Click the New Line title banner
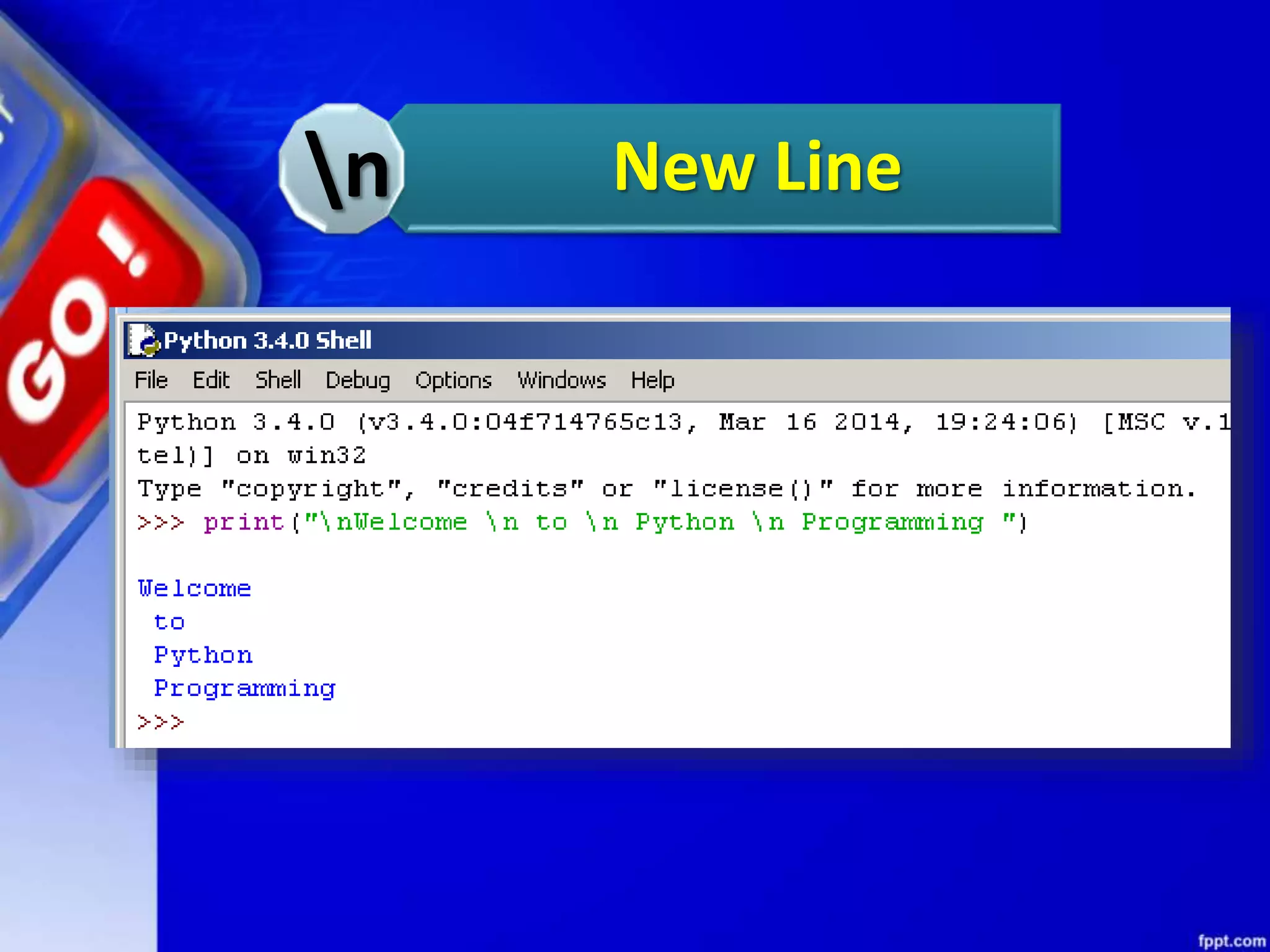Viewport: 1270px width, 952px height. (x=757, y=167)
